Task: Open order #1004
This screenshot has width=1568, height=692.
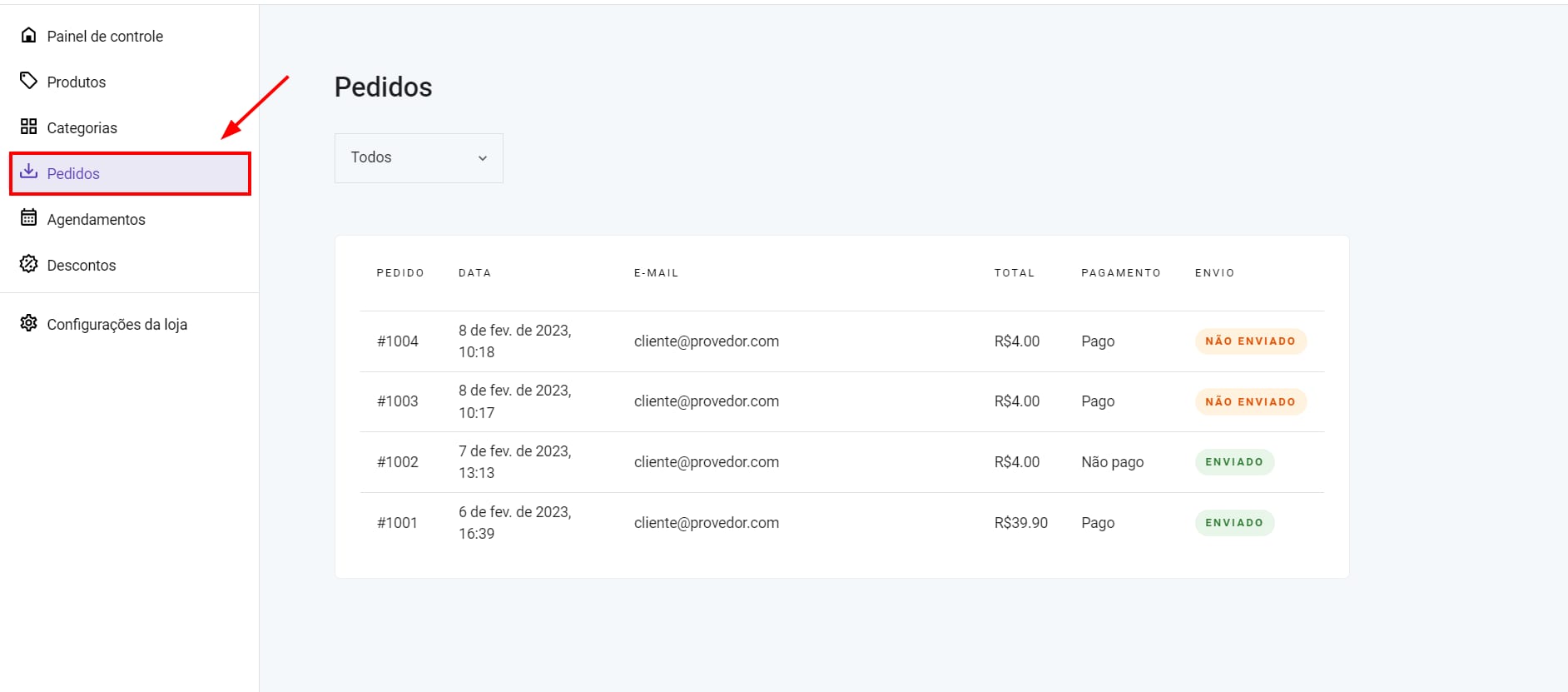Action: click(x=397, y=341)
